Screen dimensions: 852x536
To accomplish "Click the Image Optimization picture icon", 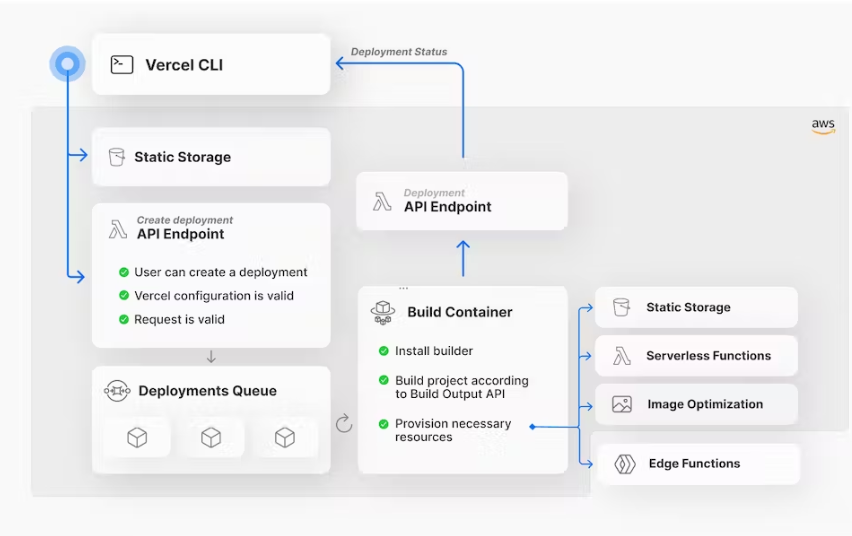I will coord(621,405).
